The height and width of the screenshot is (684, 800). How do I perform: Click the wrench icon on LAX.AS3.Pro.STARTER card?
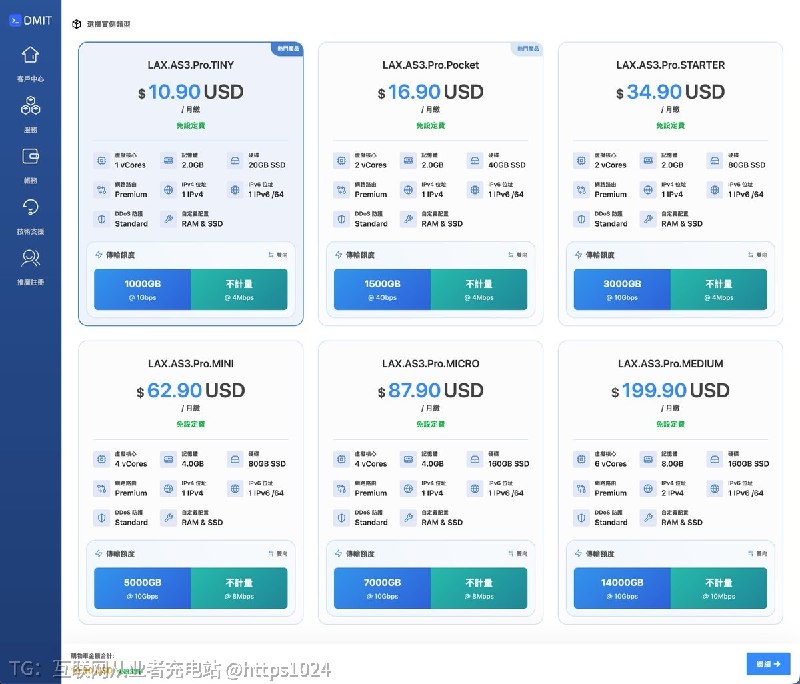tap(648, 219)
